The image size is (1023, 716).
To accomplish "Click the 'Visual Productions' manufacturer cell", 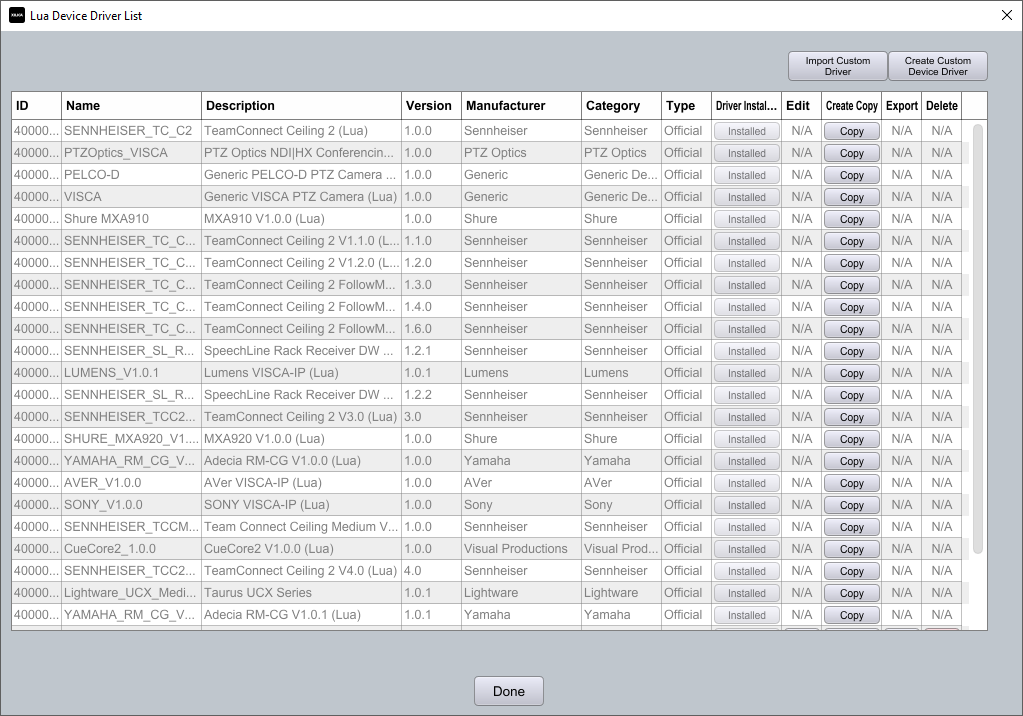I will (x=521, y=549).
